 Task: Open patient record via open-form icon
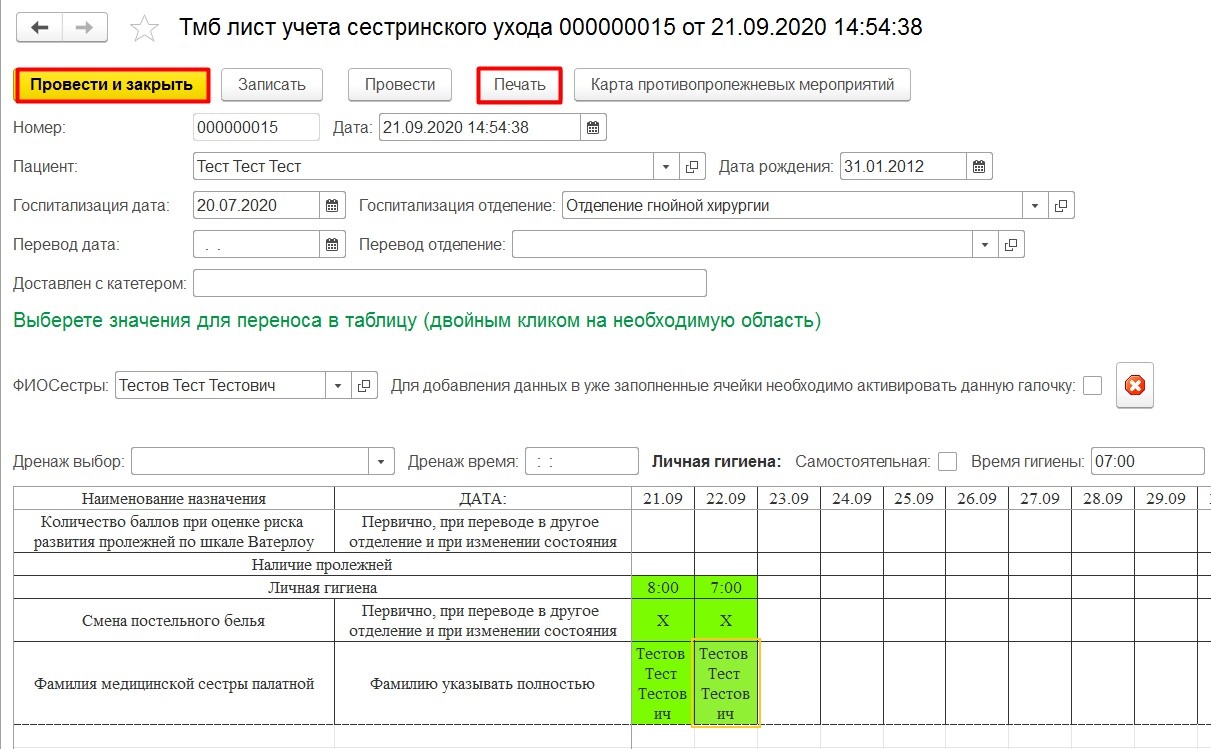click(693, 166)
